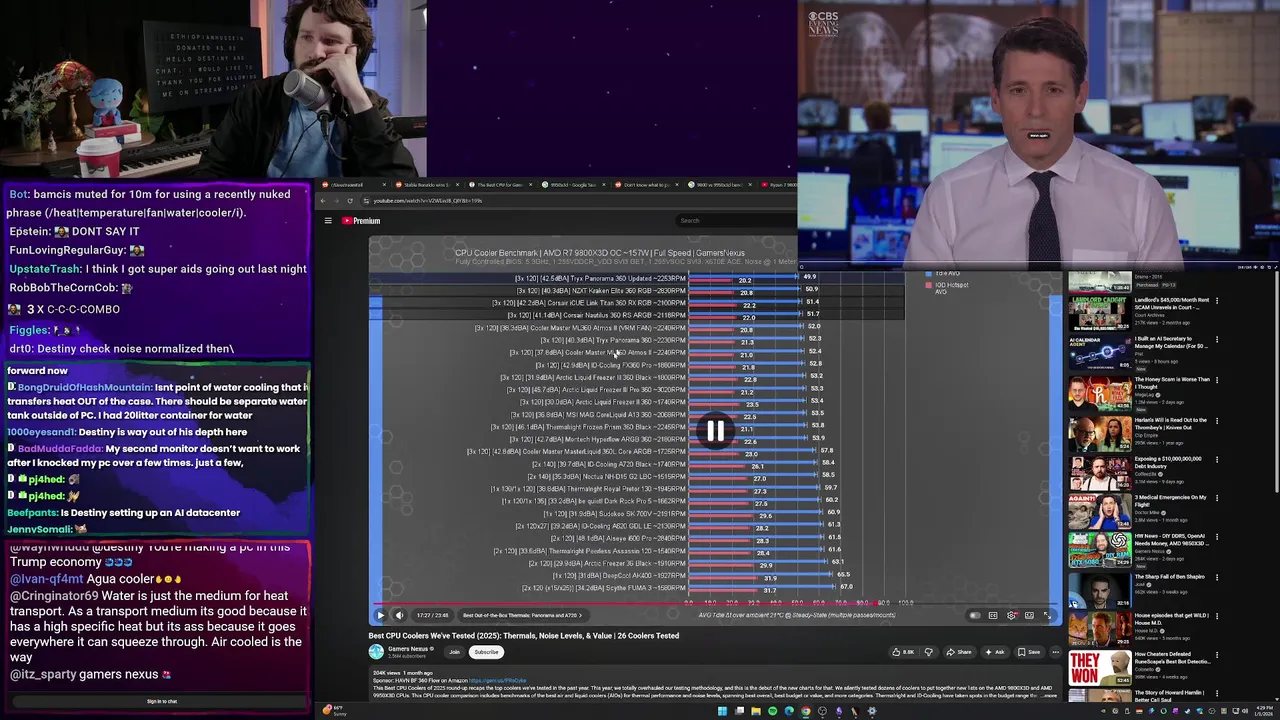Toggle closed captions on the video

[993, 615]
